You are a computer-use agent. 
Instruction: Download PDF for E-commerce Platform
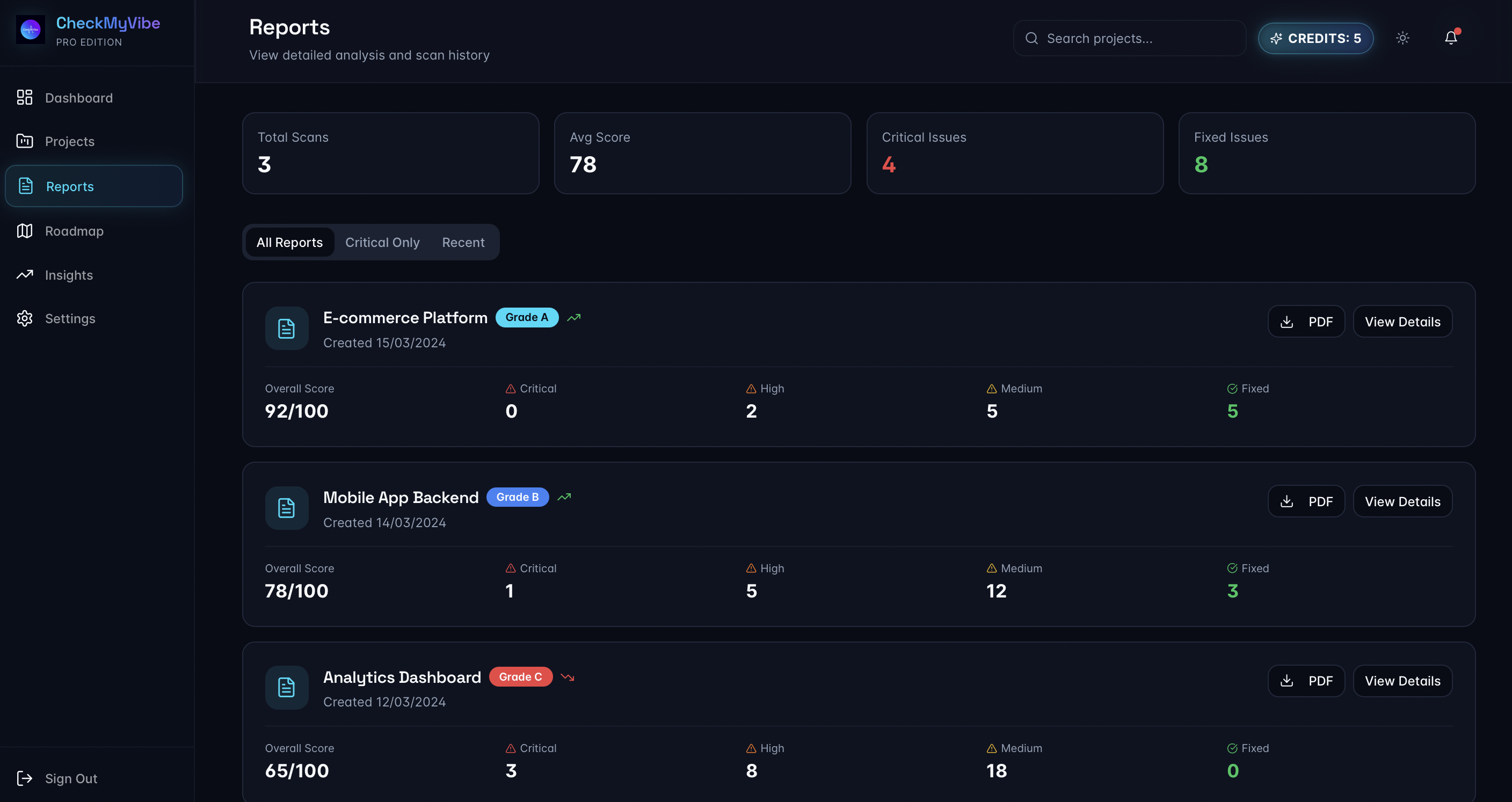click(1305, 322)
